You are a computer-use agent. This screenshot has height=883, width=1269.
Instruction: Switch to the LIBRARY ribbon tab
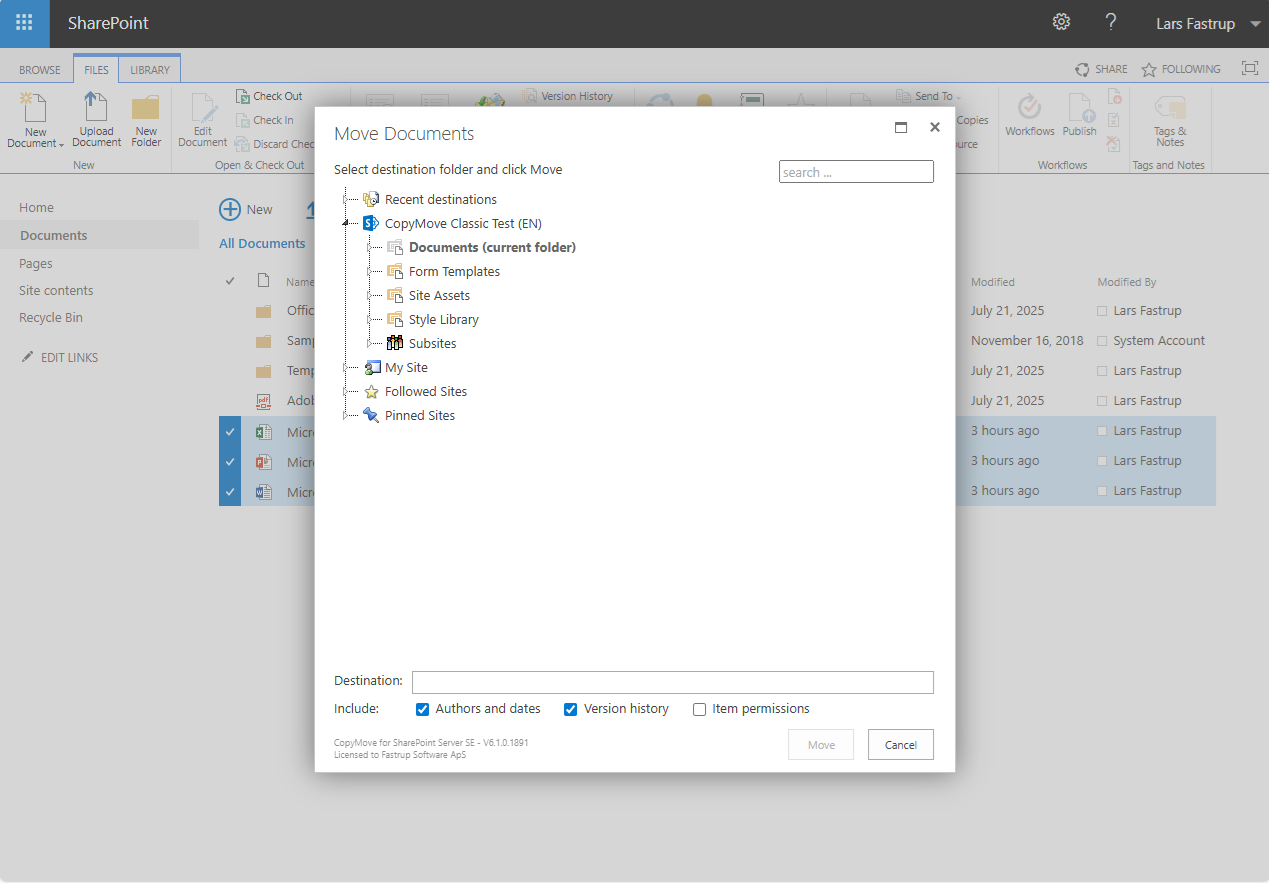point(149,69)
